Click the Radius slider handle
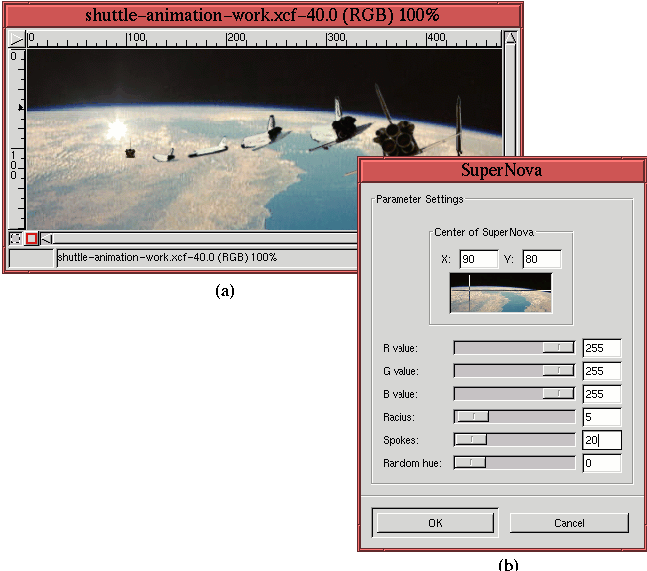This screenshot has height=571, width=647. pos(473,417)
